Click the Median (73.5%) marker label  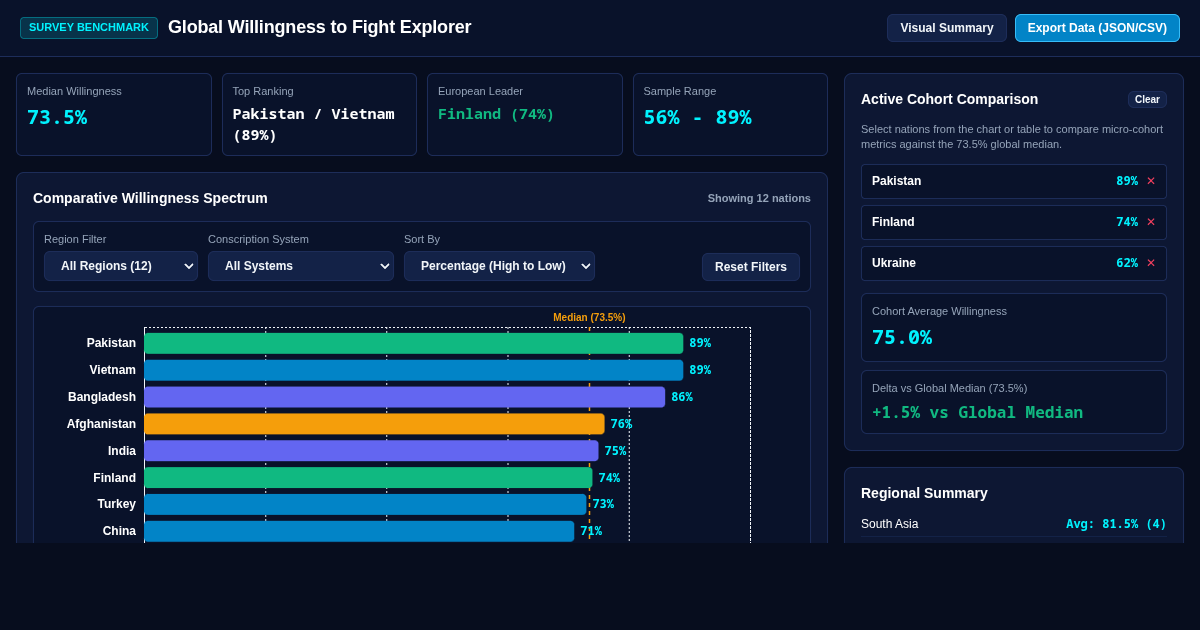[589, 317]
